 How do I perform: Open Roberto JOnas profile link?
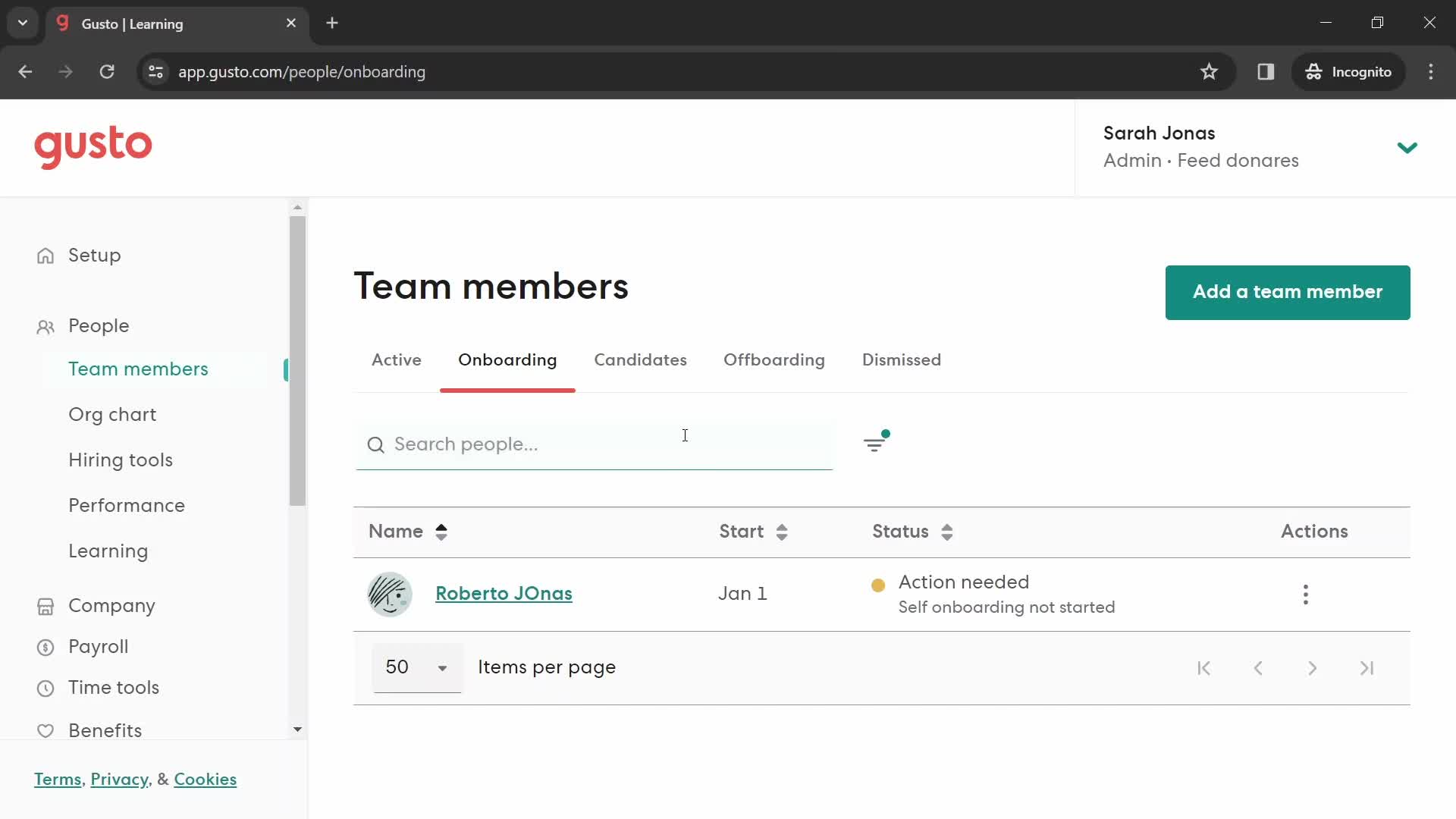pyautogui.click(x=504, y=593)
